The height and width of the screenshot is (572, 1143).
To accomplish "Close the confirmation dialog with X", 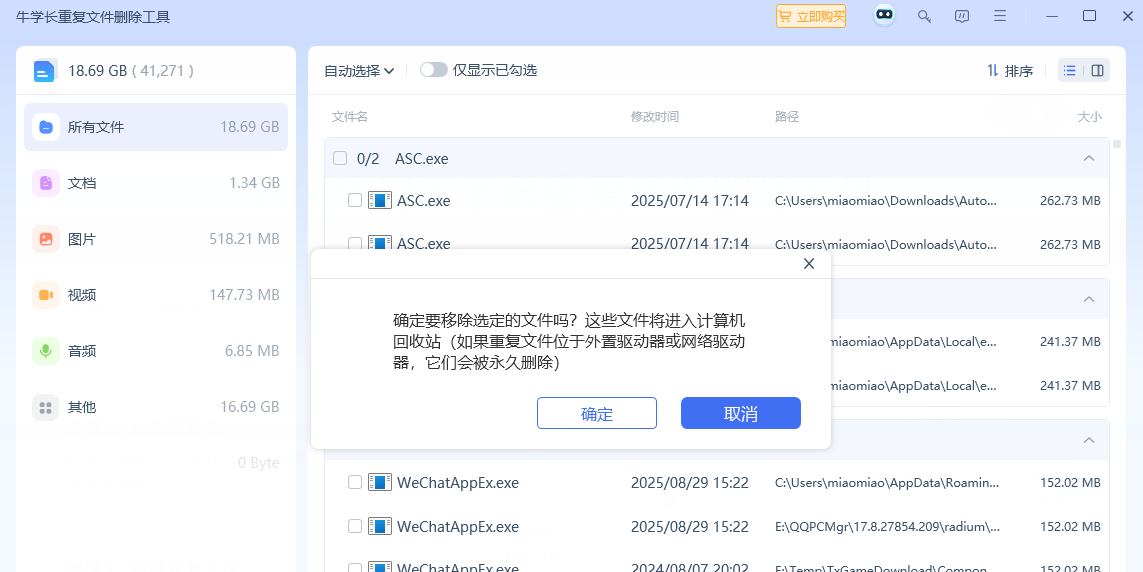I will [x=809, y=264].
